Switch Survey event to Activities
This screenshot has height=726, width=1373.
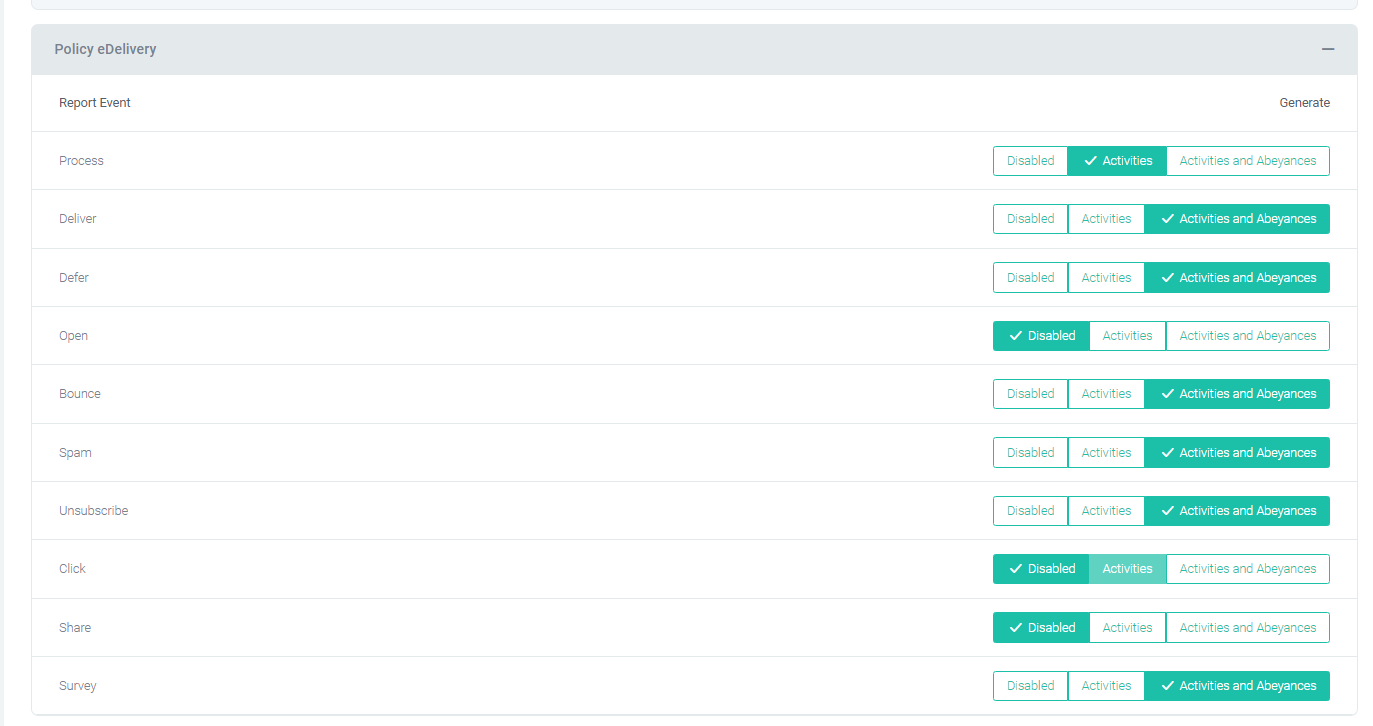1106,685
